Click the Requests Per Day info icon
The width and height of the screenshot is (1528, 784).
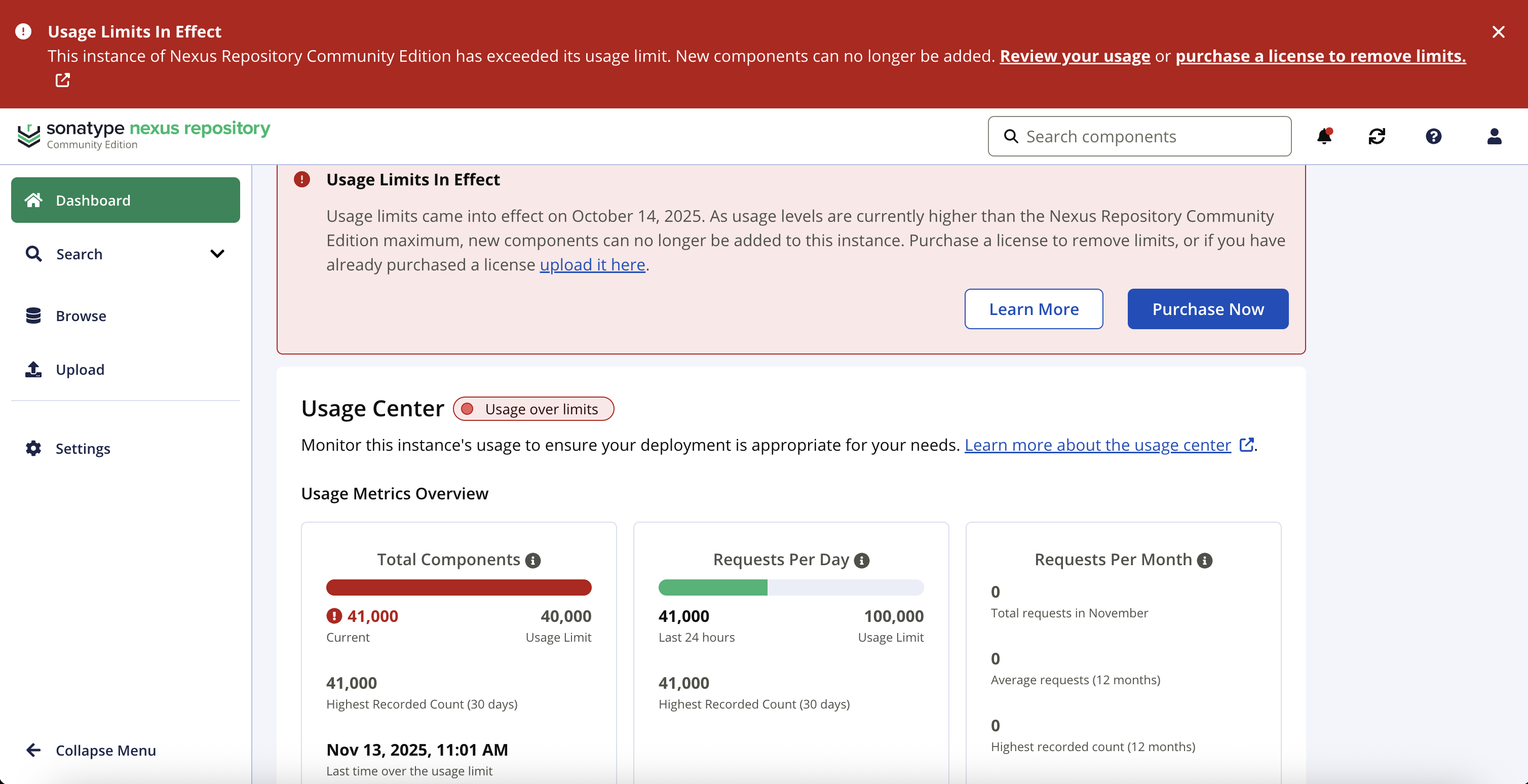point(862,561)
